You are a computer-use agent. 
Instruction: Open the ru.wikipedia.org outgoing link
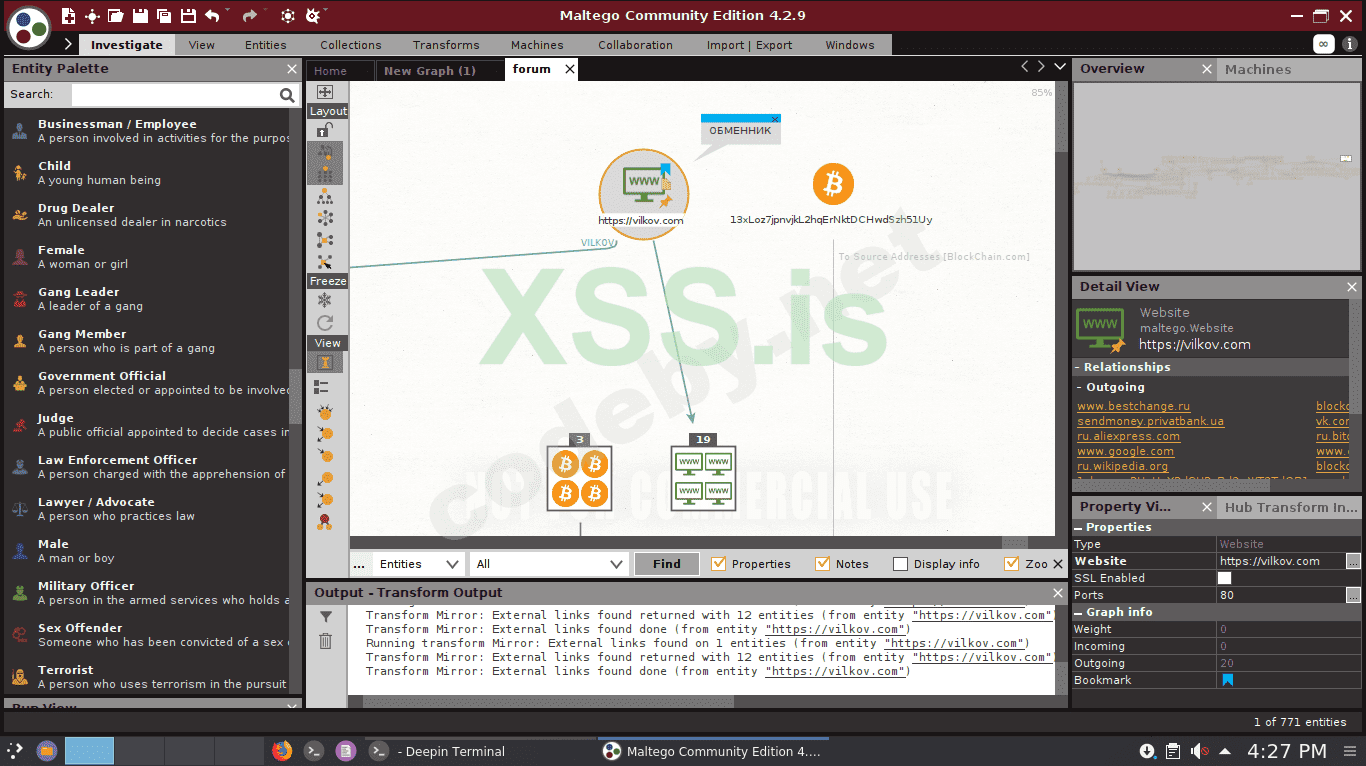point(1122,466)
